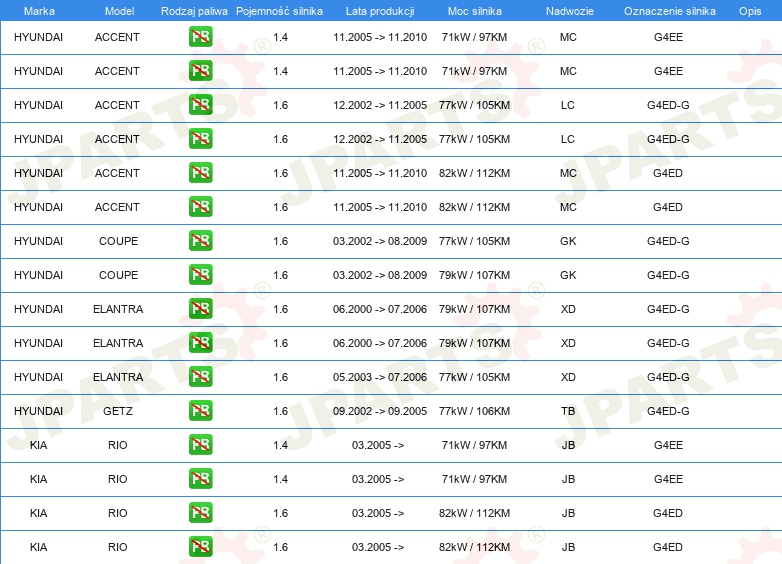Click production years 05.2003 -> 07.2006
782x564 pixels.
(380, 377)
